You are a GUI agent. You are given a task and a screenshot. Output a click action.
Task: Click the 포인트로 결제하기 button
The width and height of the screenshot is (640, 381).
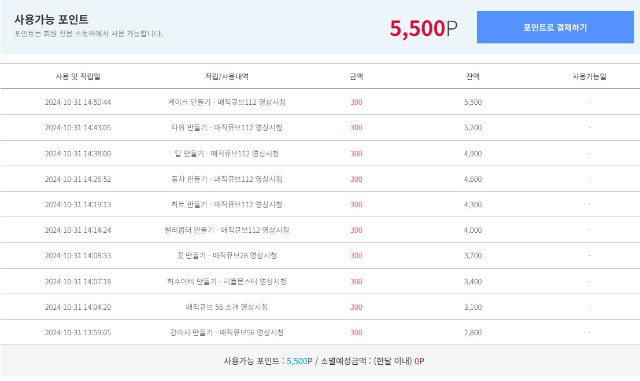click(x=555, y=27)
